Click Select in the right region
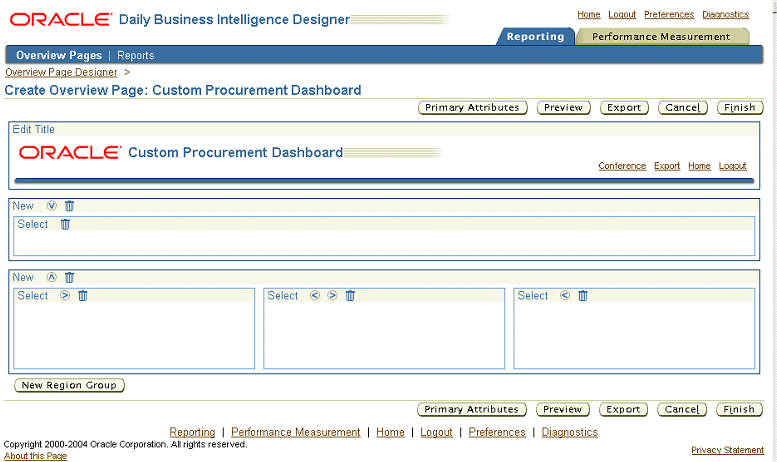Image resolution: width=777 pixels, height=462 pixels. coord(533,295)
